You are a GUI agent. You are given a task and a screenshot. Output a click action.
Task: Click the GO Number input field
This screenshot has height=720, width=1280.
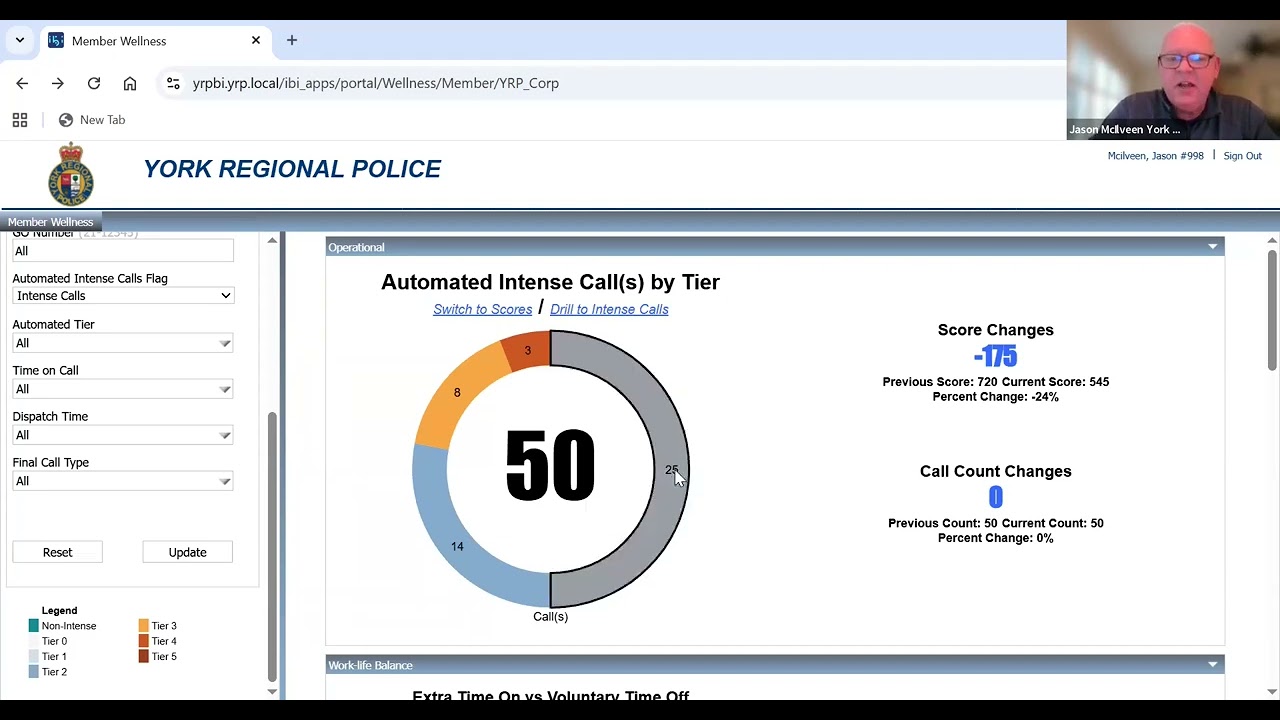123,251
